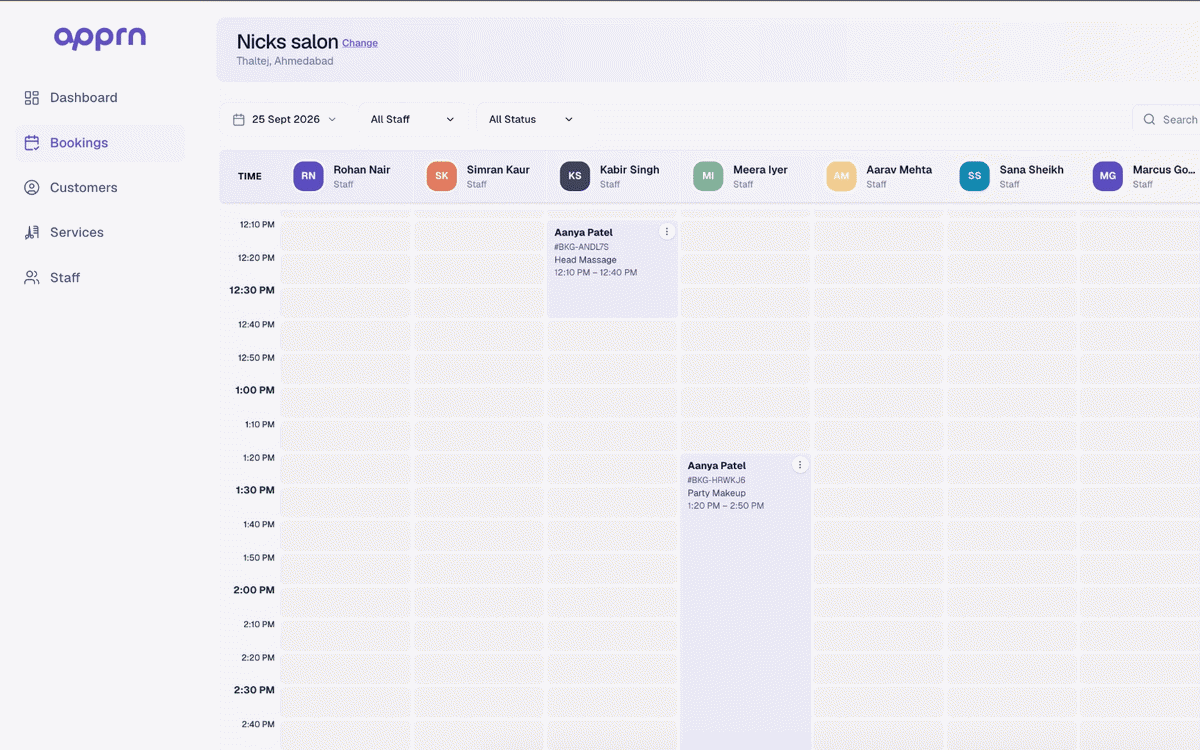The image size is (1200, 750).
Task: Select Aarav Mehta's 1:30 PM slot
Action: pos(879,502)
